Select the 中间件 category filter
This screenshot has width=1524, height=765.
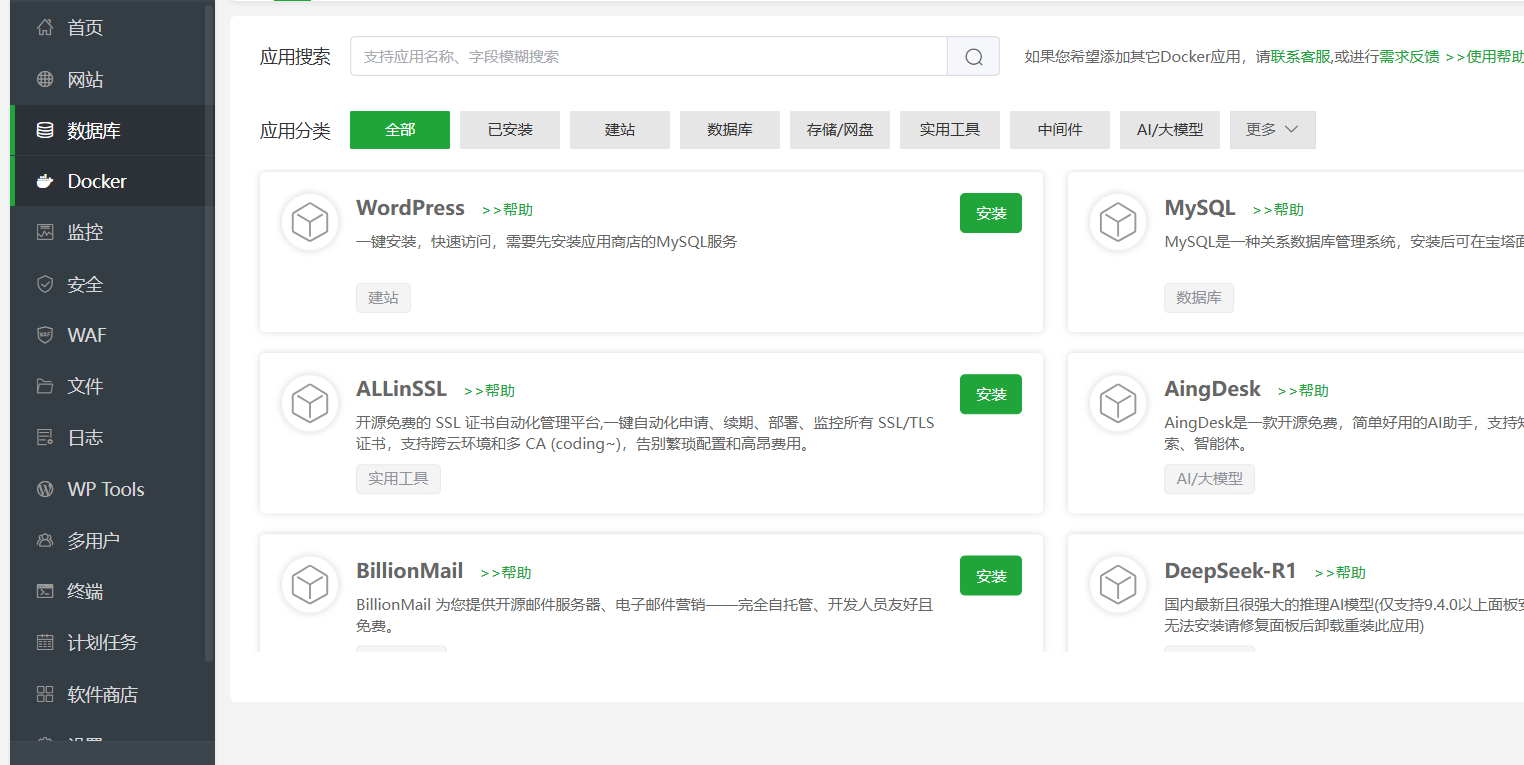click(x=1060, y=130)
